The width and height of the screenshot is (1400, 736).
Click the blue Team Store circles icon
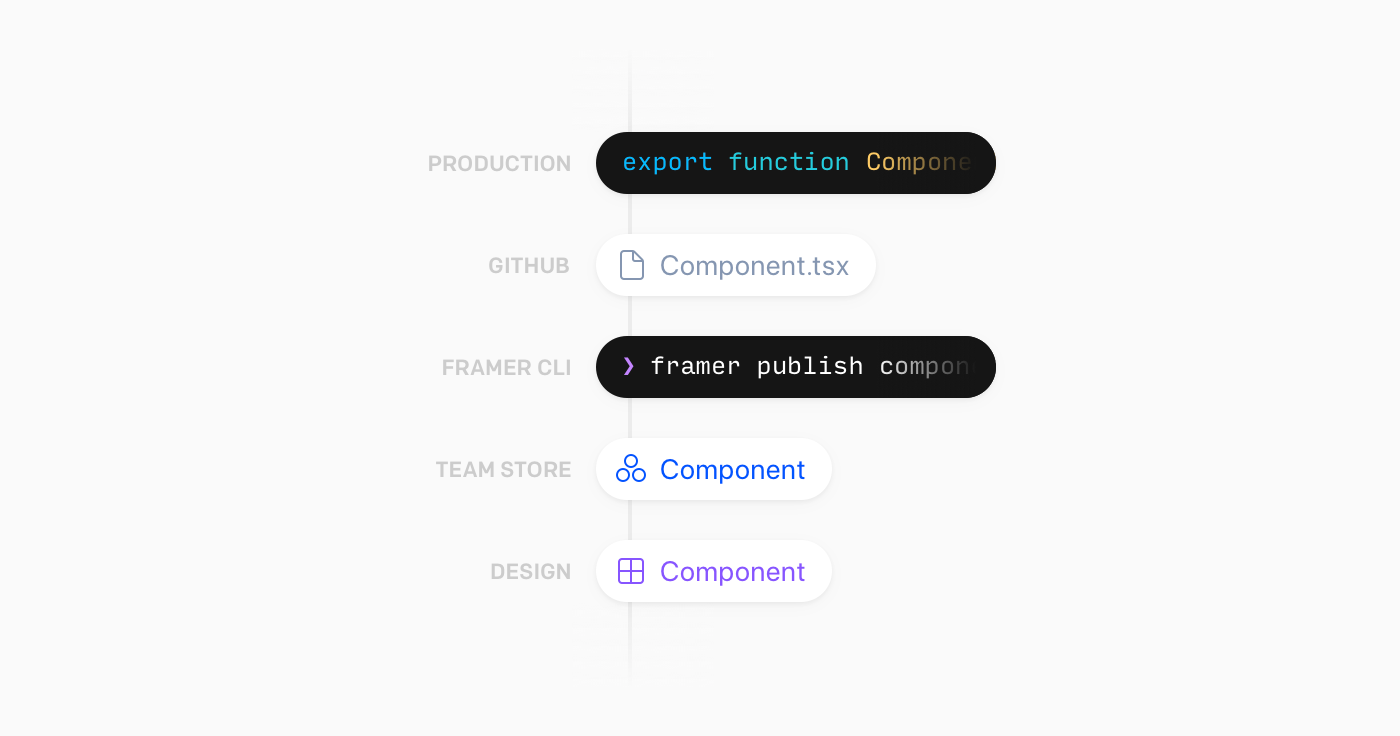click(x=631, y=469)
